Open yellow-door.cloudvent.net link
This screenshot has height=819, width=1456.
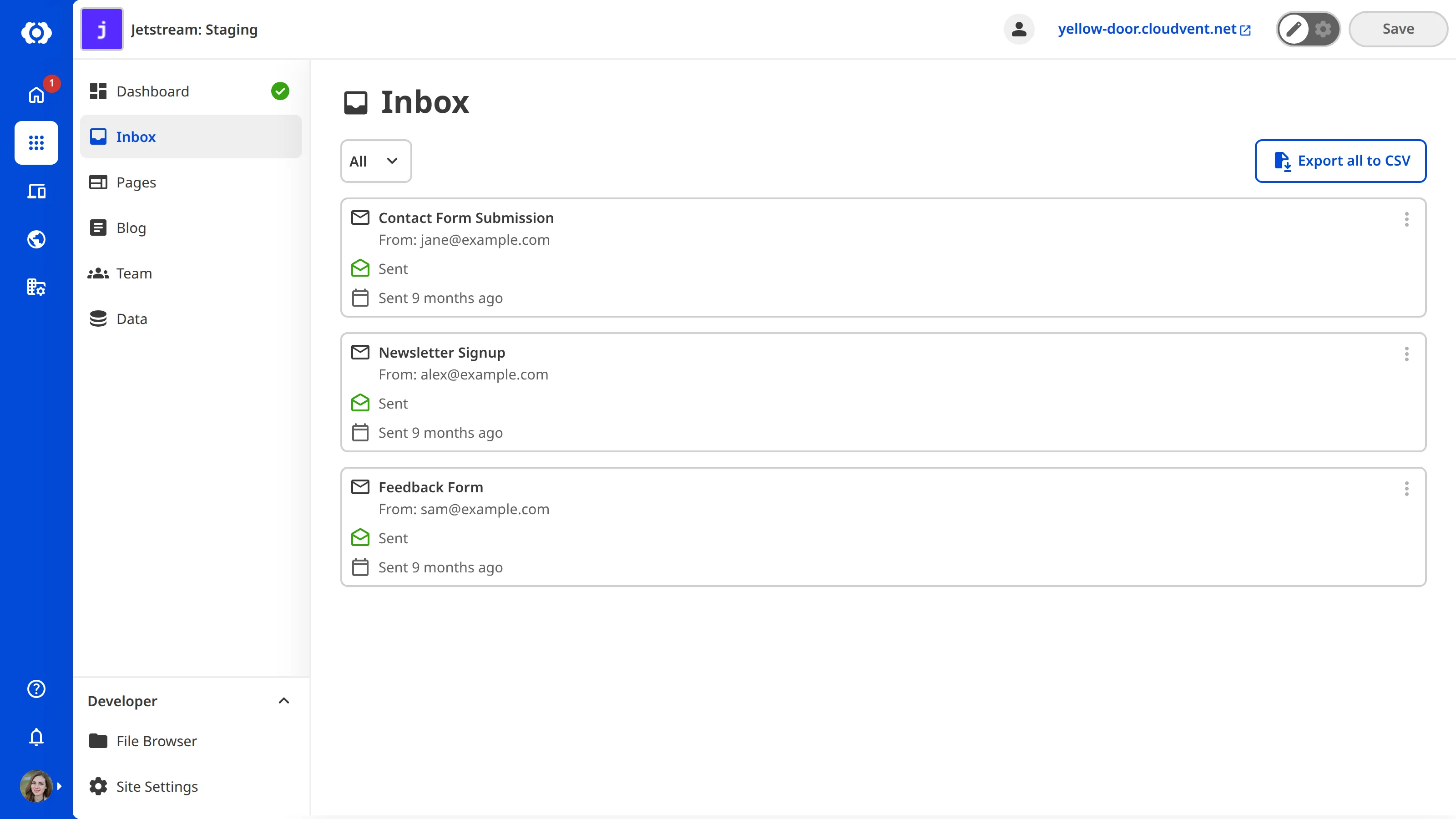[x=1153, y=29]
